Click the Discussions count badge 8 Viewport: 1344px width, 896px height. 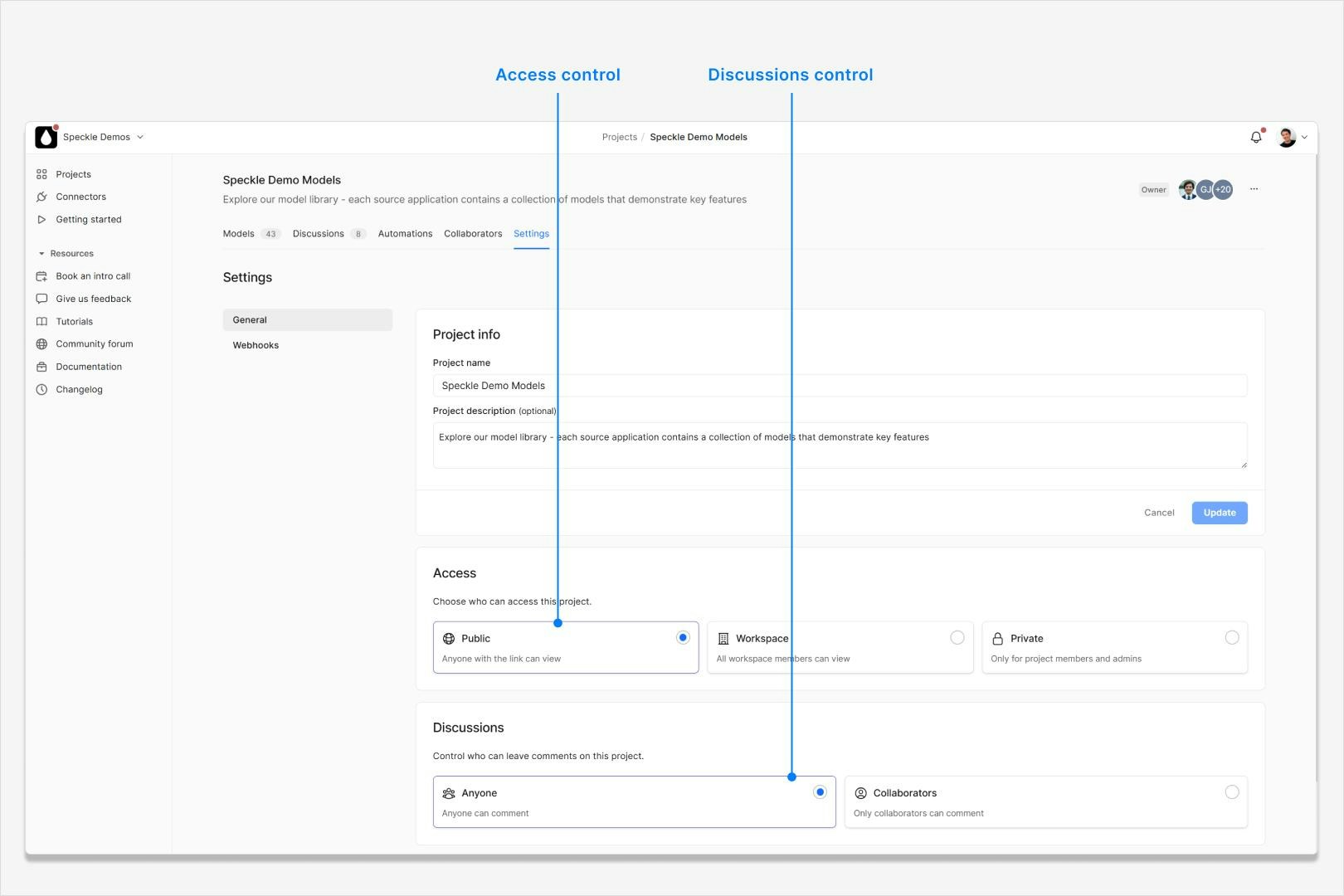coord(358,234)
